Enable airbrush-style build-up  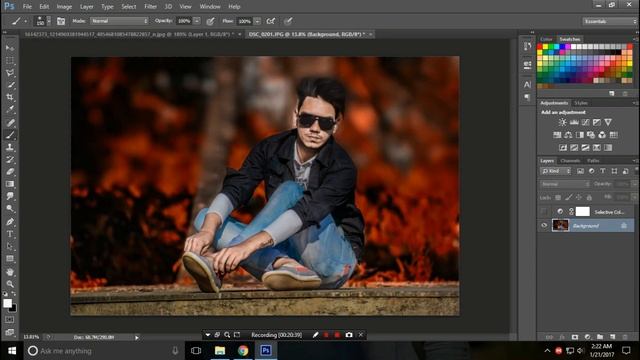pos(271,21)
